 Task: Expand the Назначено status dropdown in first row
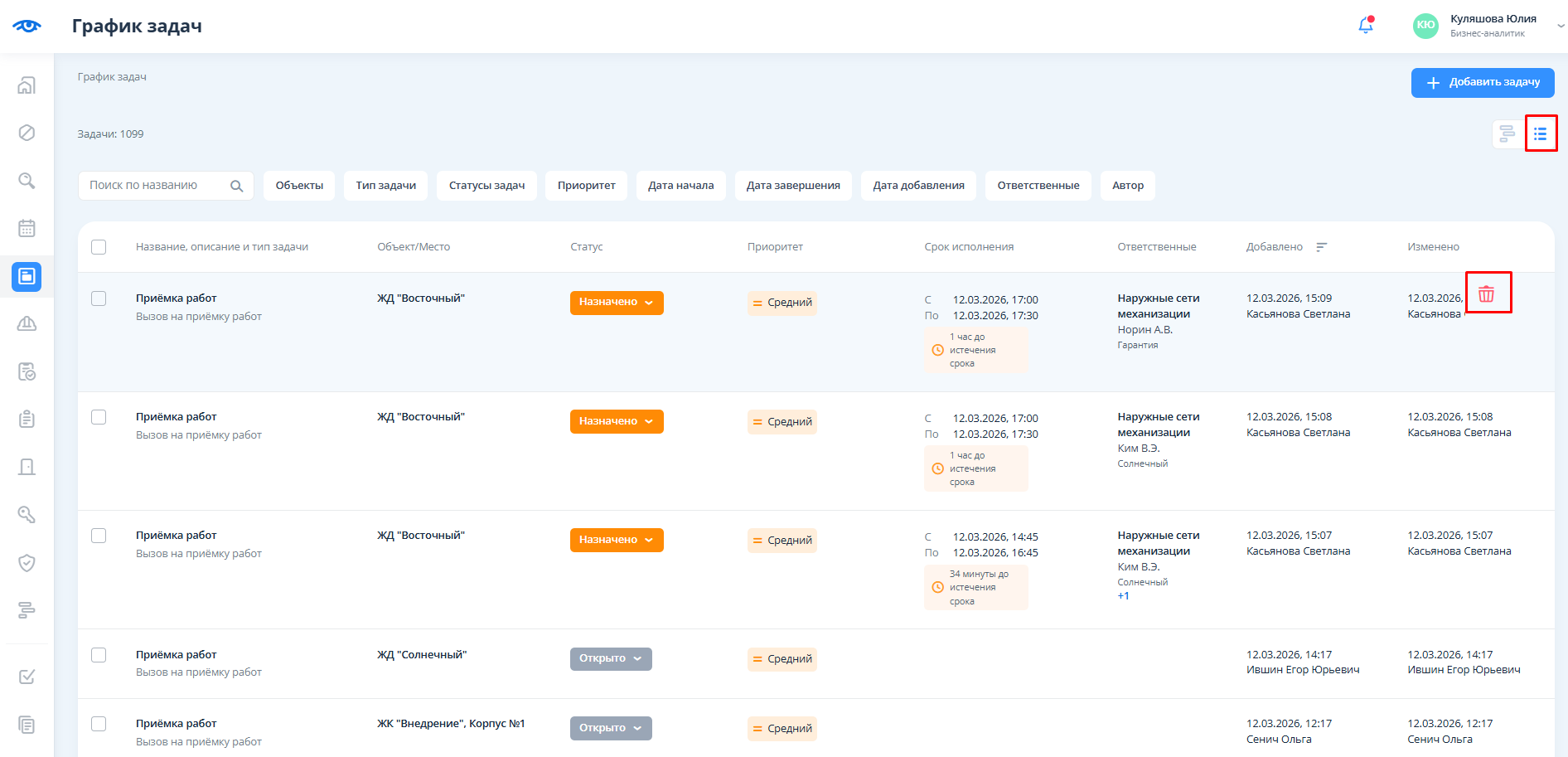616,303
